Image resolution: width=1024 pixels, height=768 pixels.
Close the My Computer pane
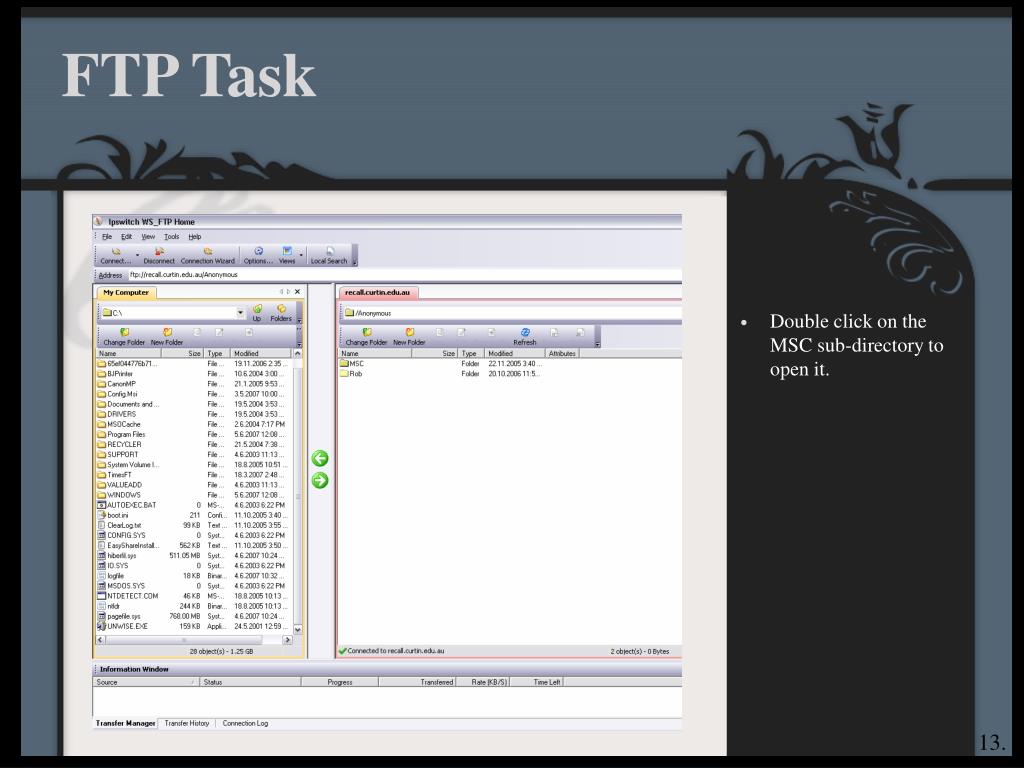coord(297,292)
